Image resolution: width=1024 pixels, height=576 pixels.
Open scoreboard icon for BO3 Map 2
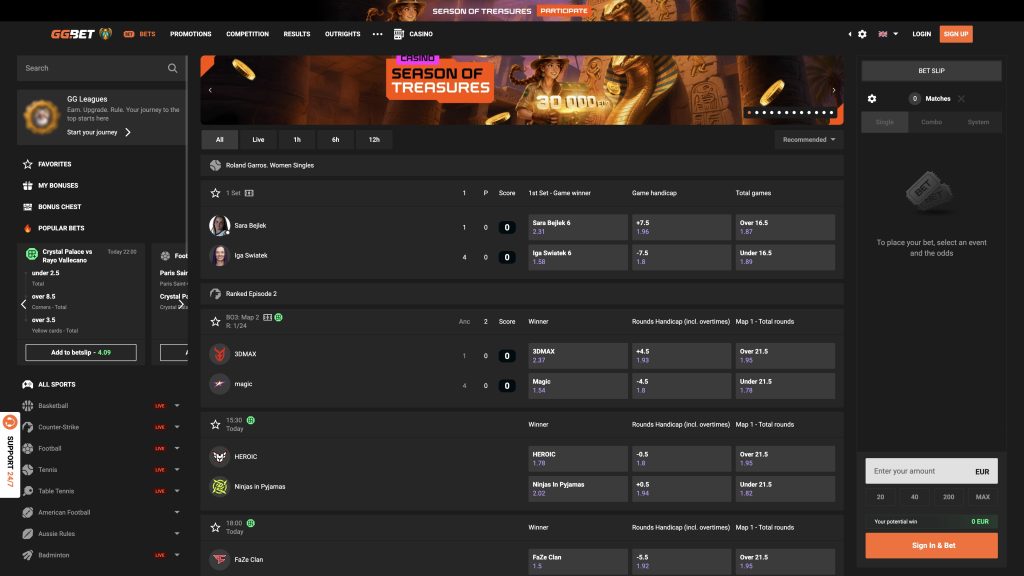tap(267, 317)
